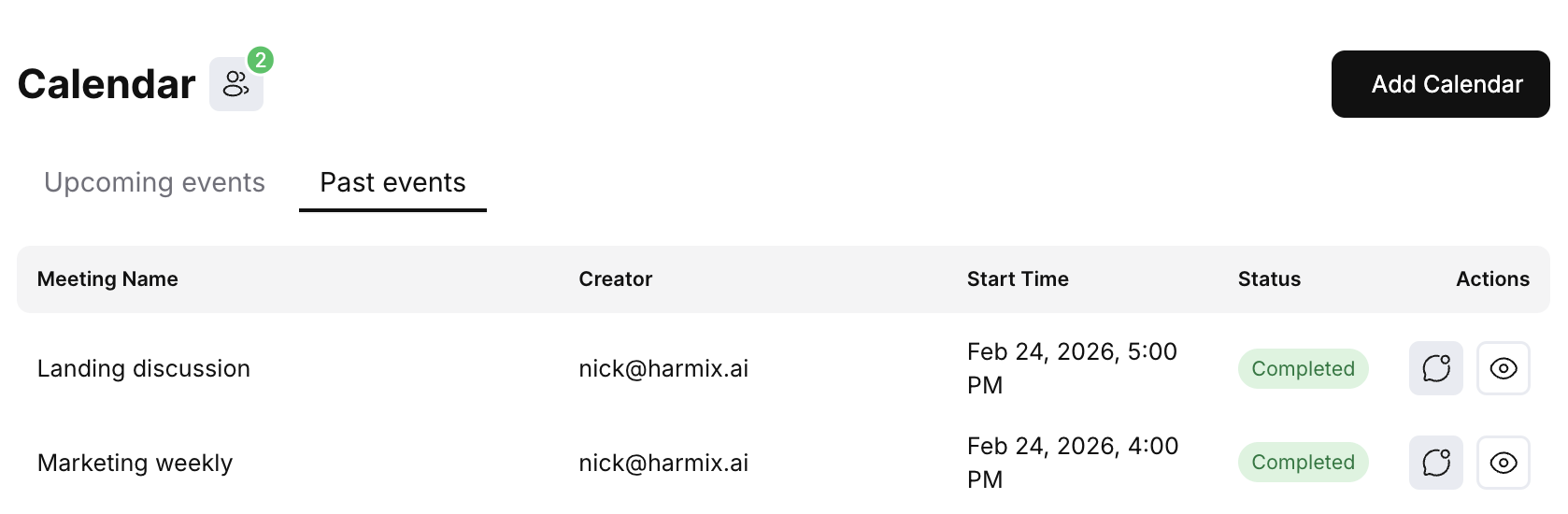
Task: Click the team members icon beside Calendar
Action: pos(235,85)
